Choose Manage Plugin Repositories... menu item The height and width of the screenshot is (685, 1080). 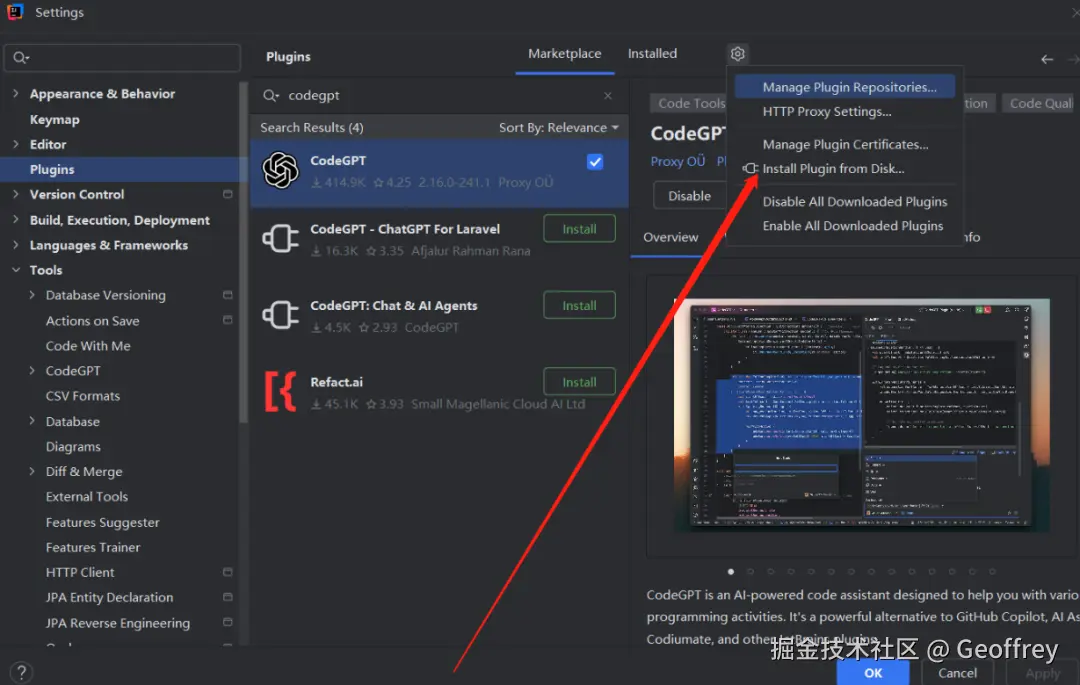point(844,87)
